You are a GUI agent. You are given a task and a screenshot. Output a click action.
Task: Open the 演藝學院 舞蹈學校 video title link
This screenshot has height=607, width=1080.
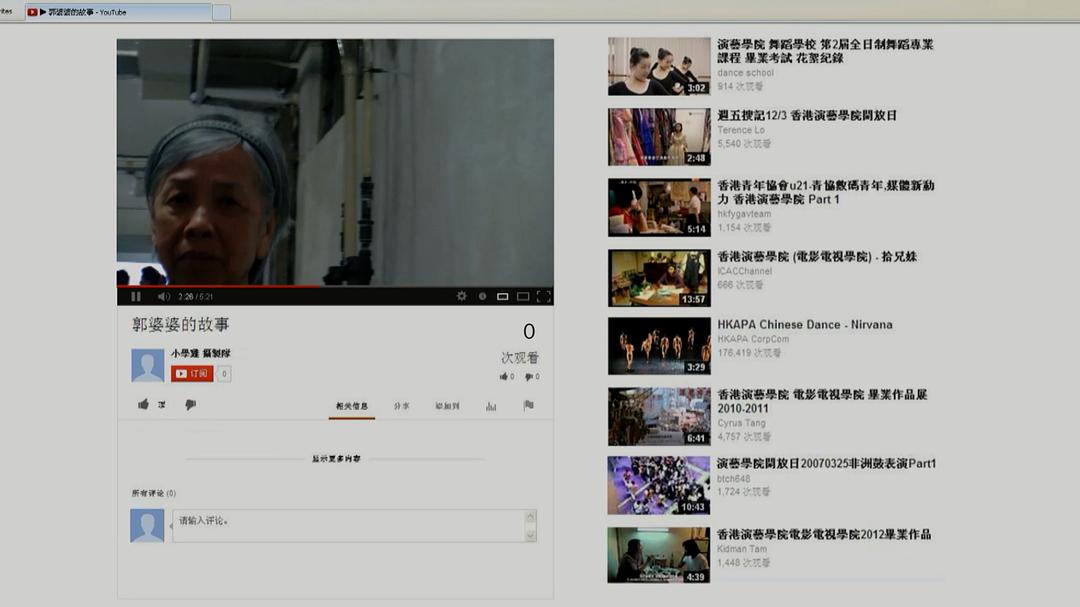(825, 51)
